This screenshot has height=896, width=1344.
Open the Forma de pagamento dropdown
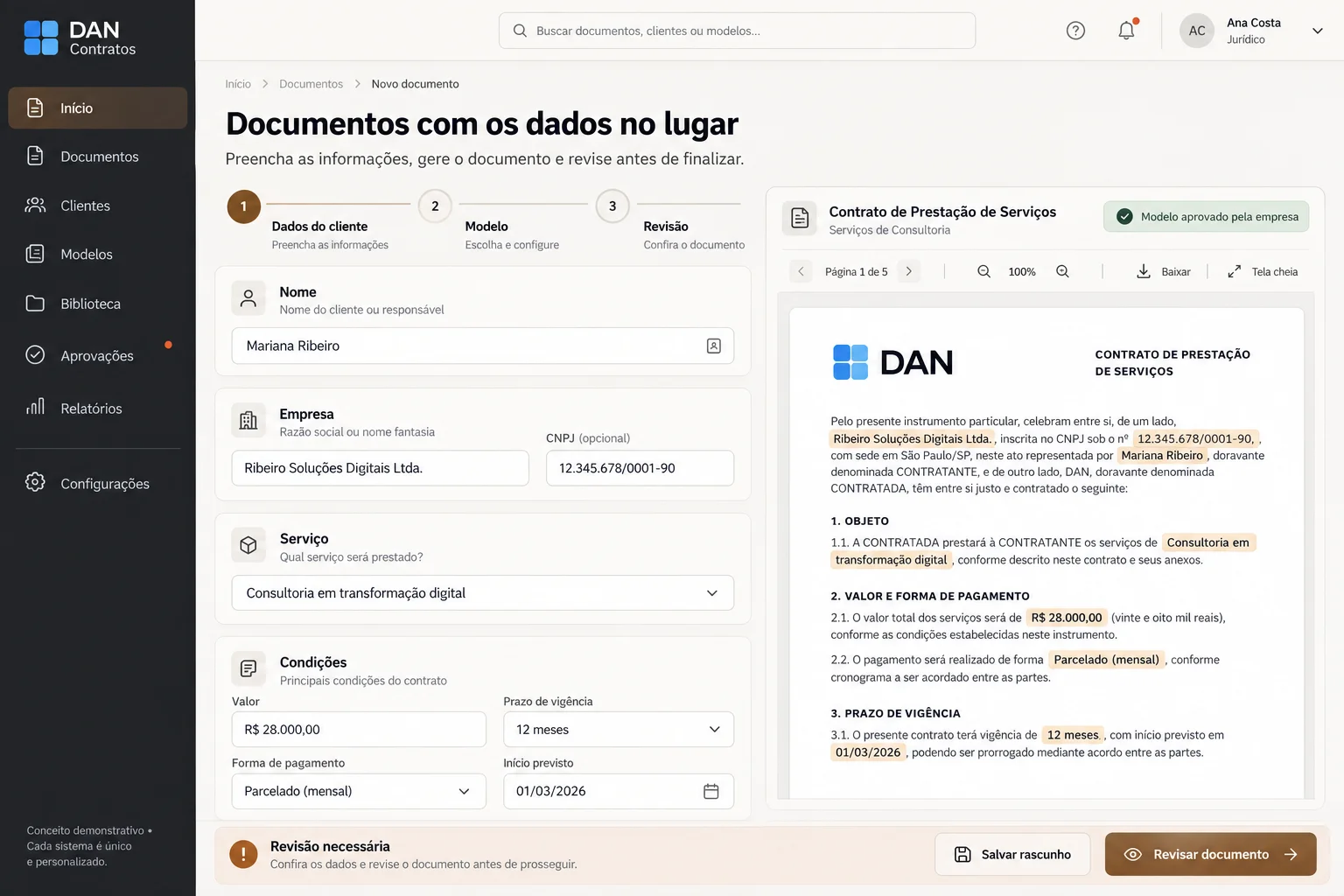click(x=359, y=791)
